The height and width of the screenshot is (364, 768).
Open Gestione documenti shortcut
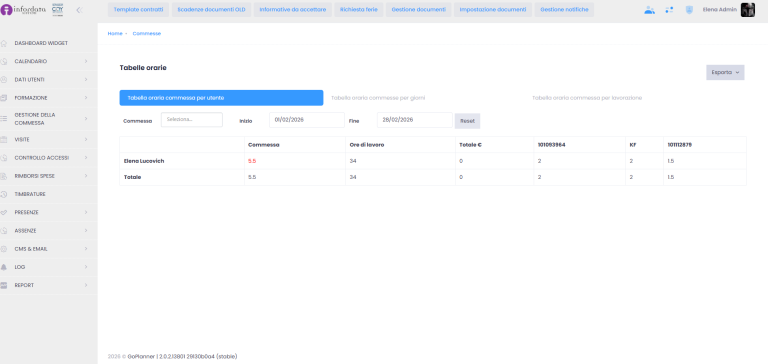(419, 10)
